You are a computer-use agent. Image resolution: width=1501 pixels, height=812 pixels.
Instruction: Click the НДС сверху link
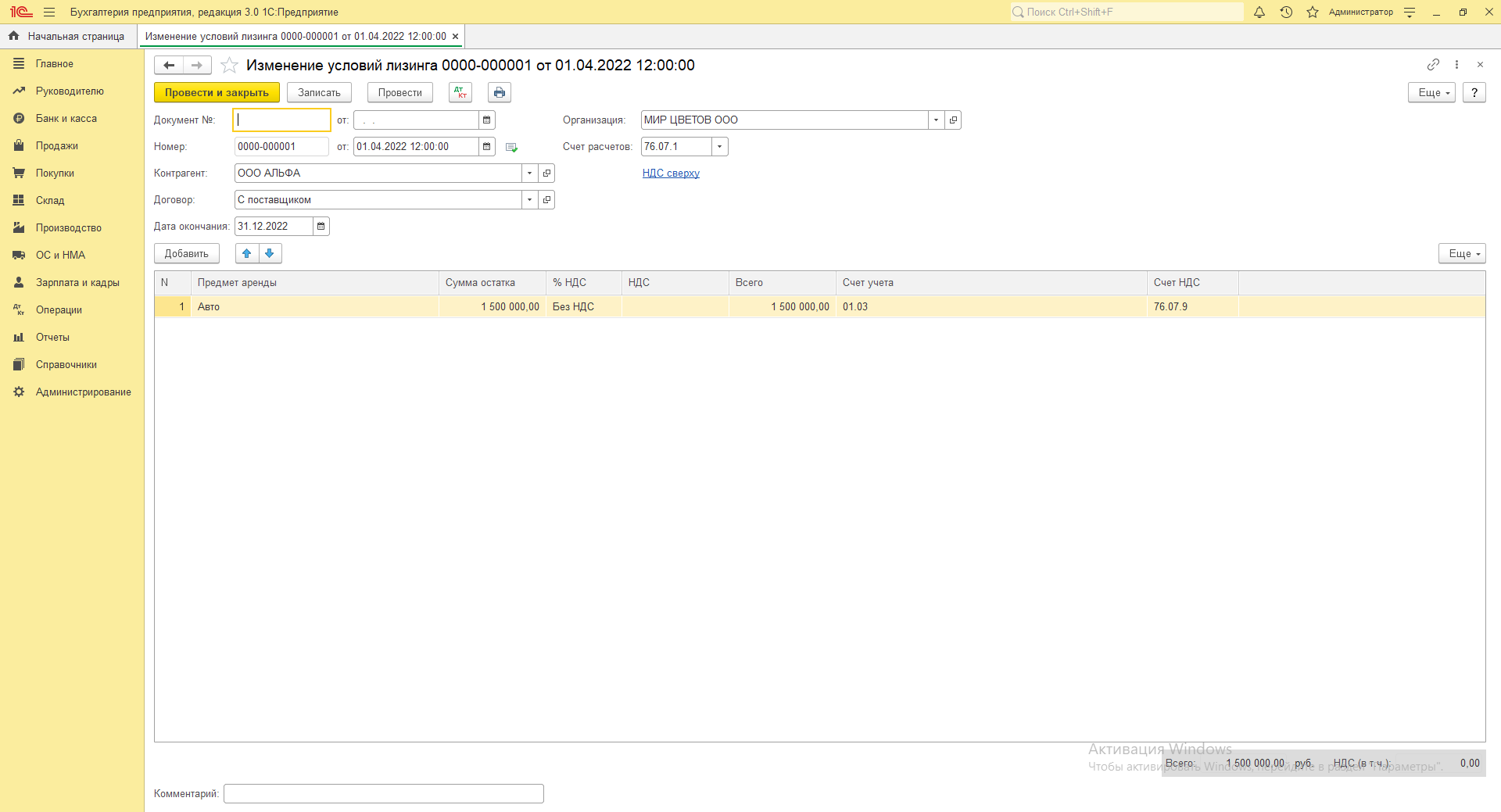click(671, 173)
